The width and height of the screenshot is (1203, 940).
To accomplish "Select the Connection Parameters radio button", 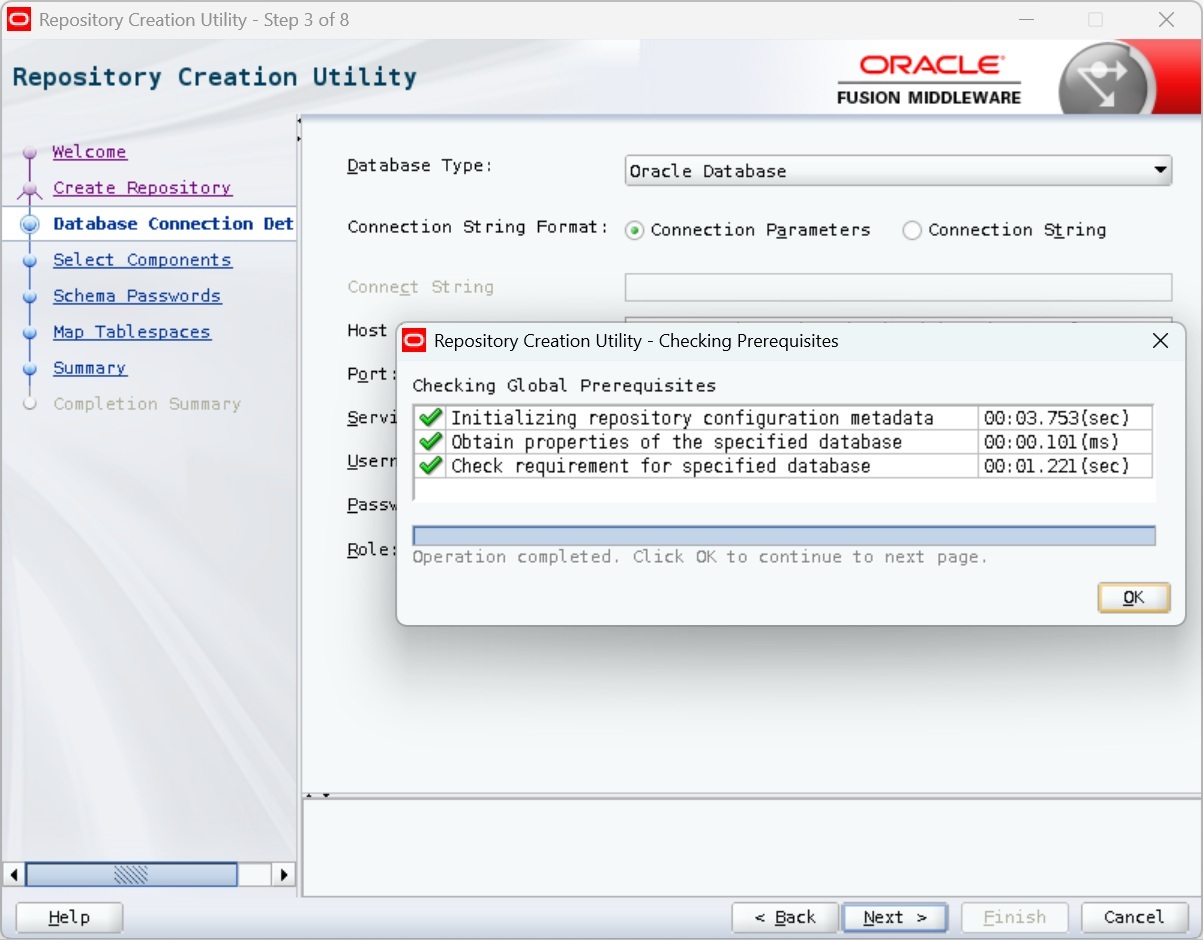I will coord(634,230).
